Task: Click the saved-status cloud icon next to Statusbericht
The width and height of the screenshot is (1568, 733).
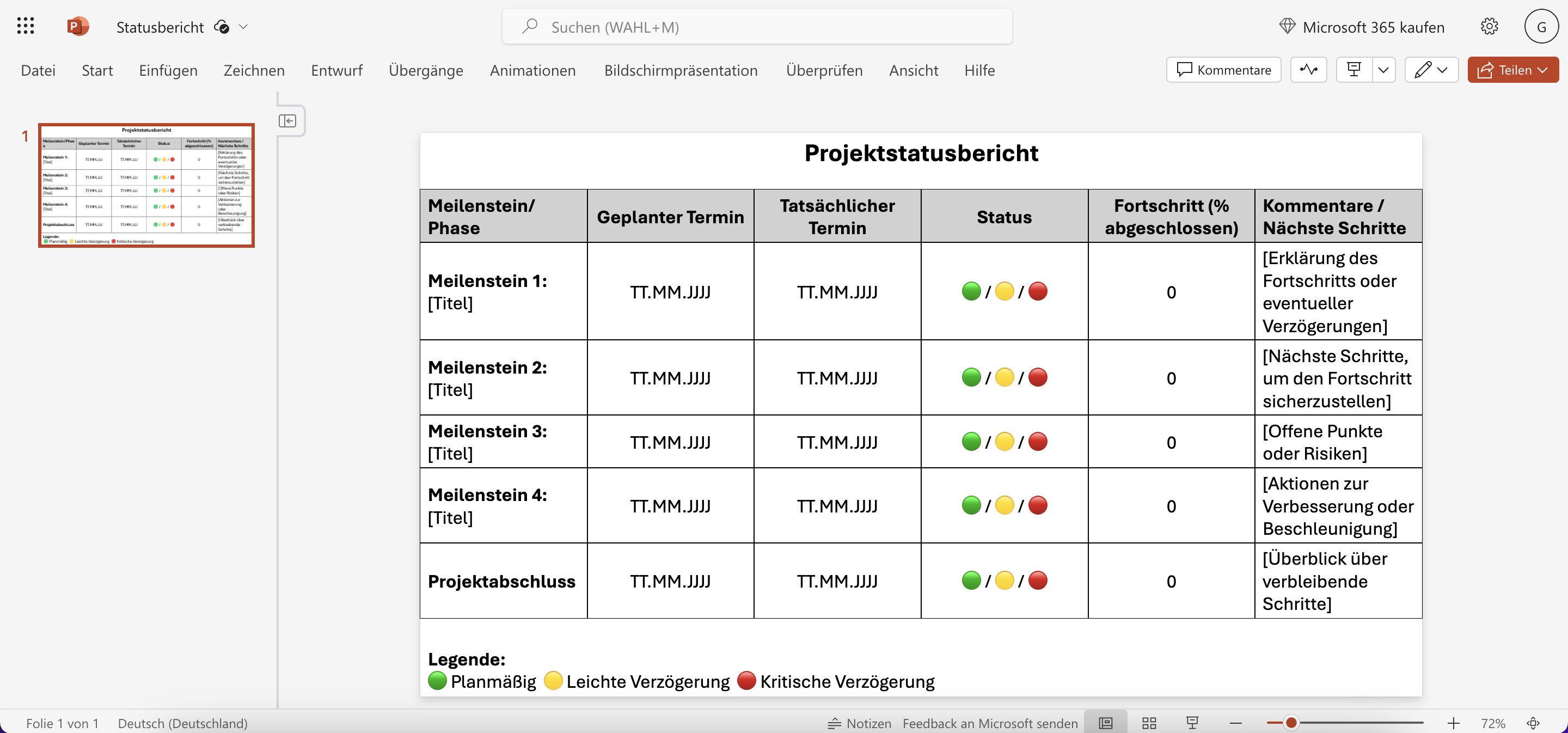Action: pyautogui.click(x=222, y=27)
